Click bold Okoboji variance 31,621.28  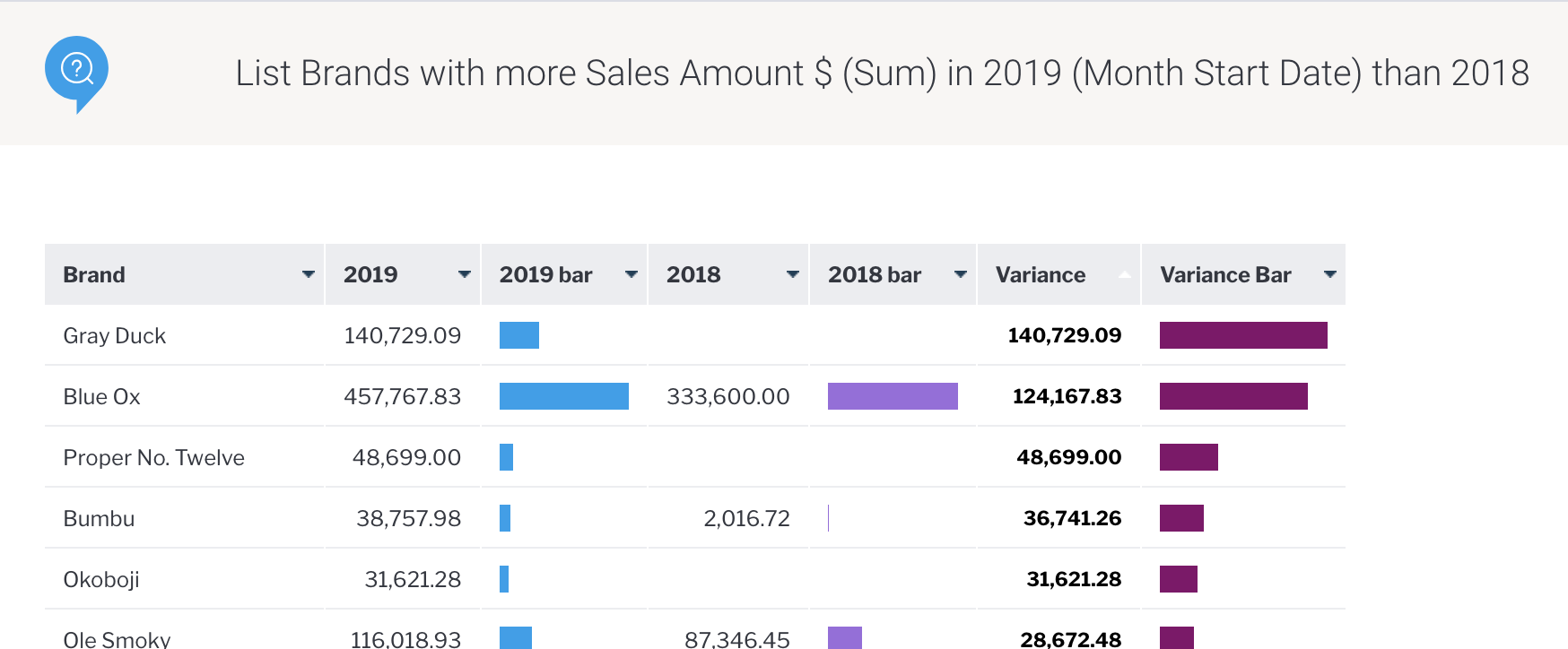click(x=1075, y=580)
